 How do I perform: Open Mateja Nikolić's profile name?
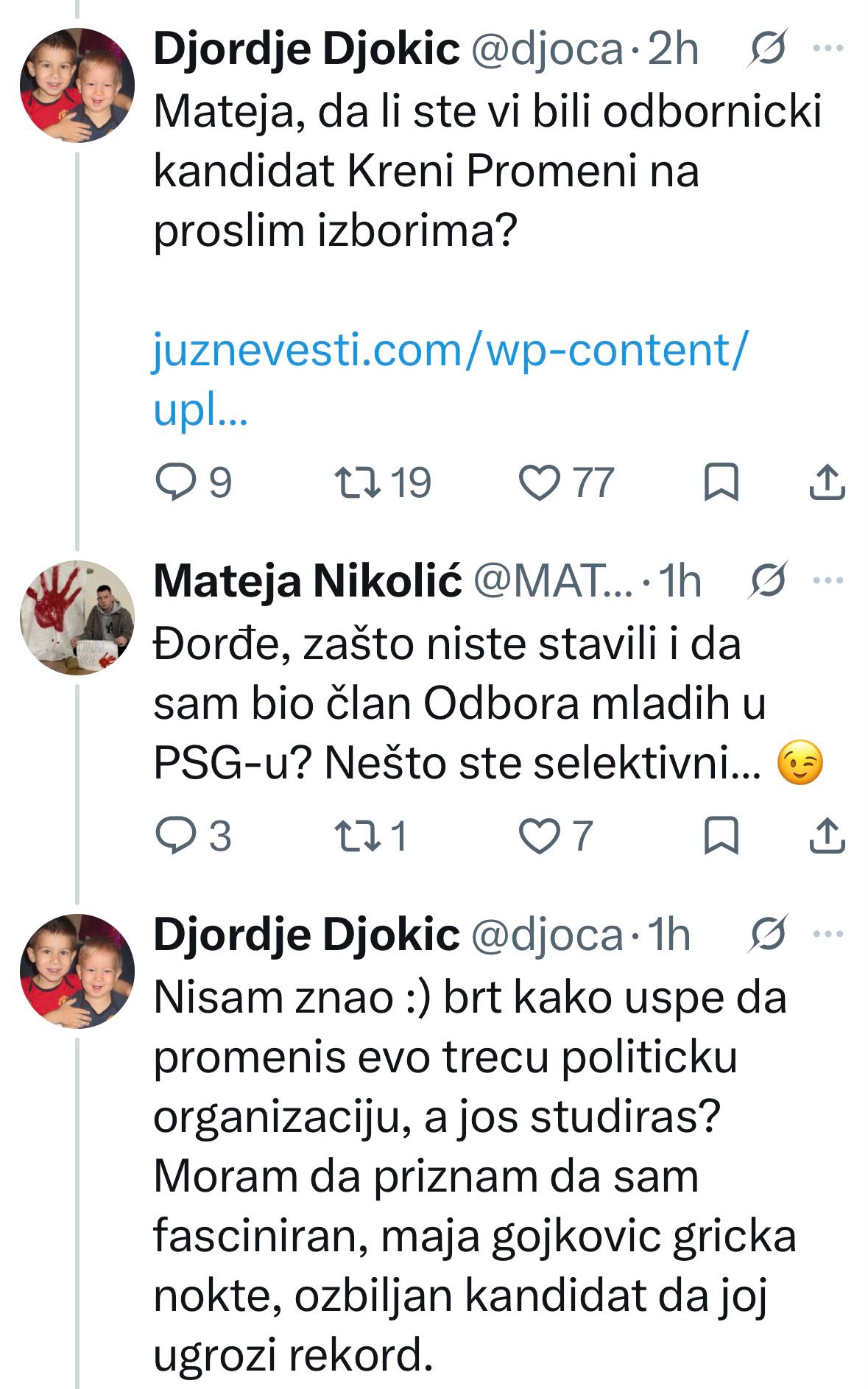coord(308,581)
